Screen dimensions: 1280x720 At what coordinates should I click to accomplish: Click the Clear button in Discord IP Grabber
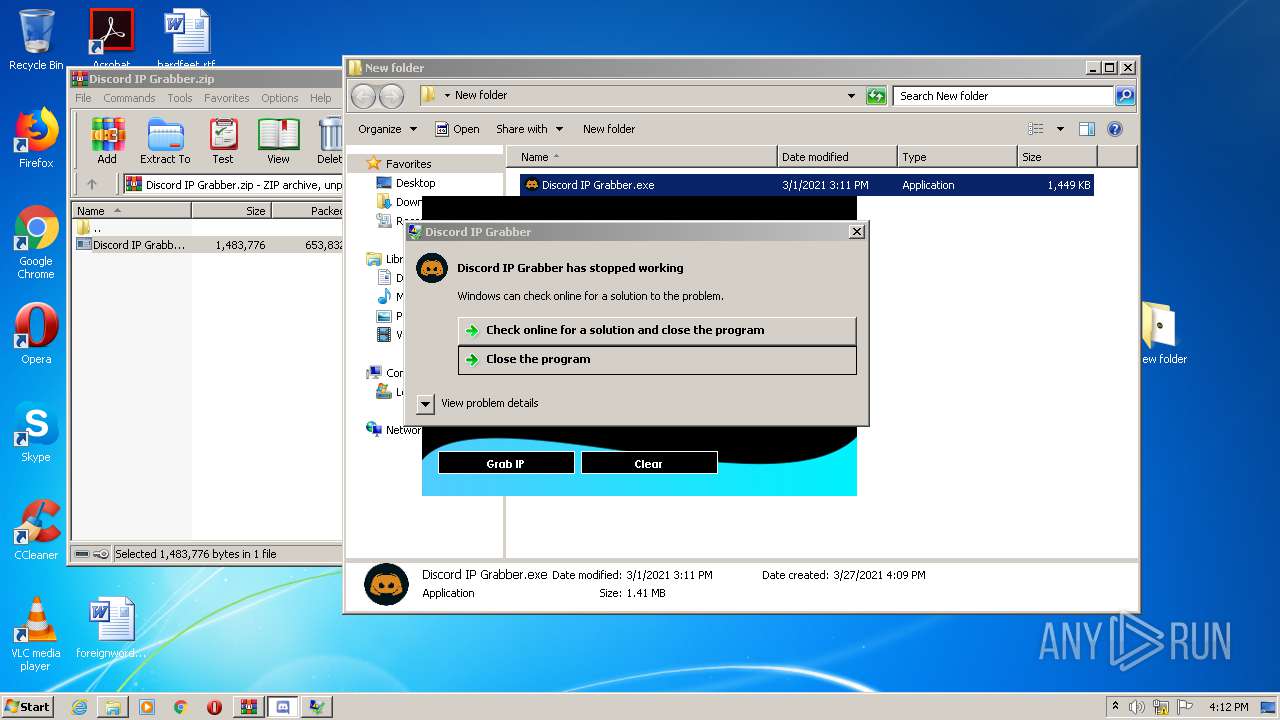tap(649, 463)
